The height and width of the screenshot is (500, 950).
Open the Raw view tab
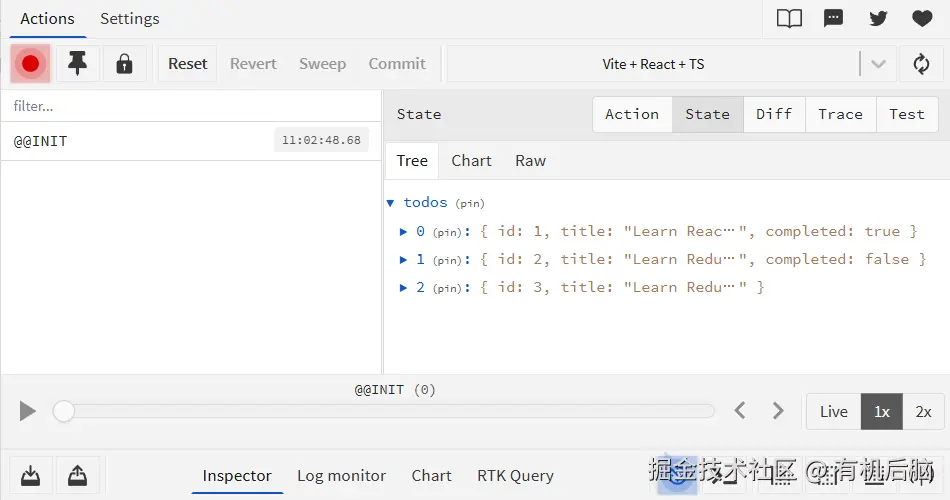click(x=530, y=161)
